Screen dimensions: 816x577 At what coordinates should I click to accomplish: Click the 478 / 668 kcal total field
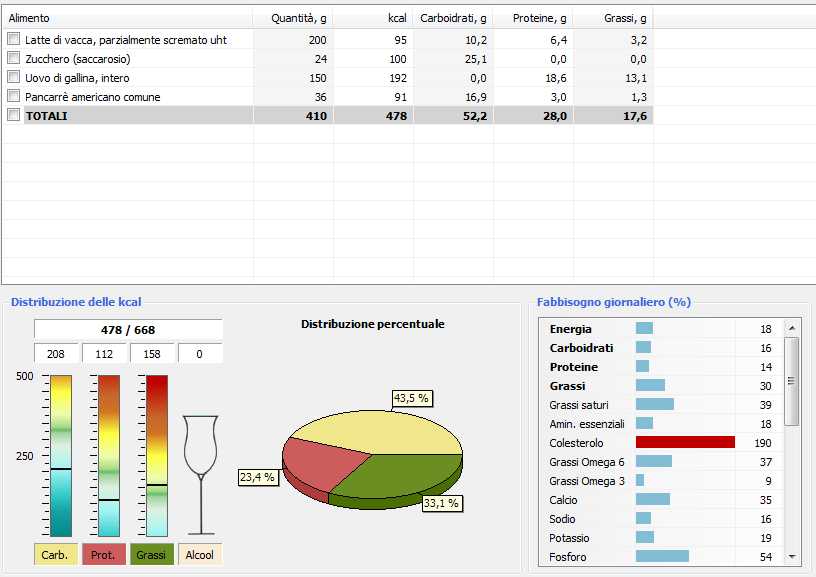pyautogui.click(x=128, y=330)
